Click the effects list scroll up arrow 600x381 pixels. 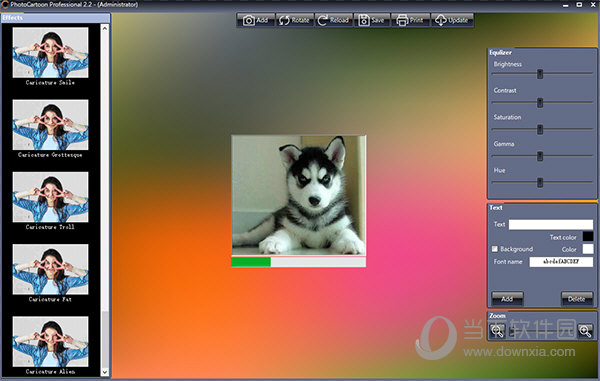105,28
